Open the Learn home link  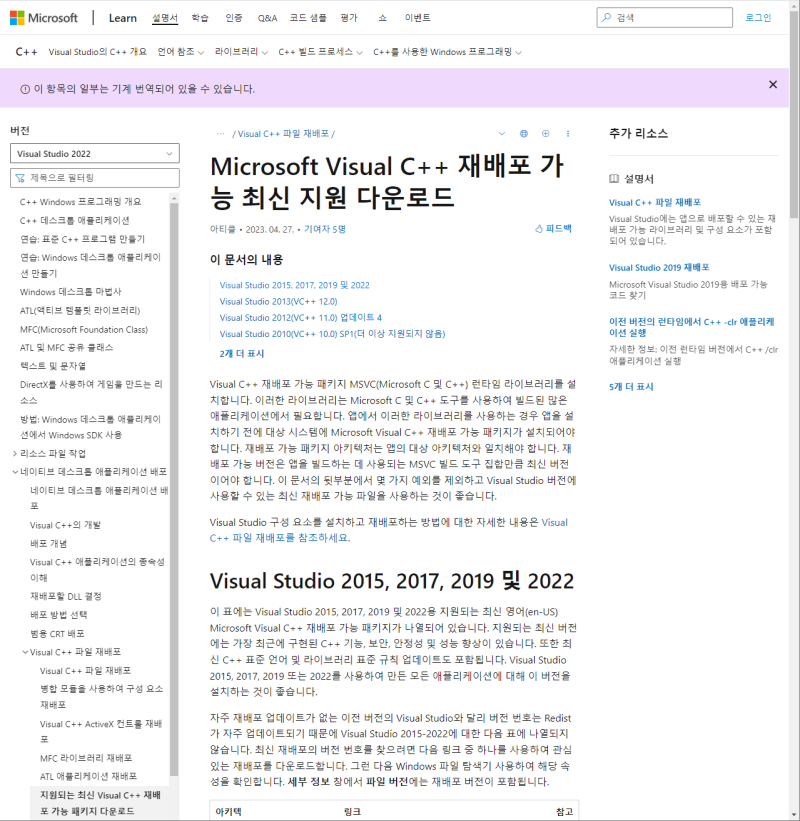click(x=123, y=18)
